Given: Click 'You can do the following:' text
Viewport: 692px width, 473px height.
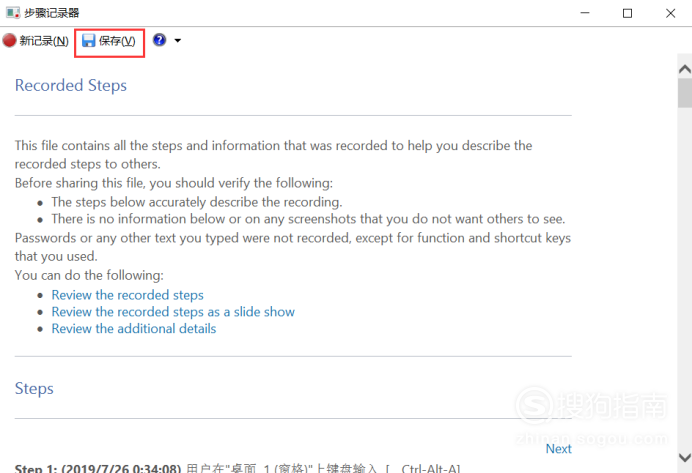Looking at the screenshot, I should click(89, 275).
